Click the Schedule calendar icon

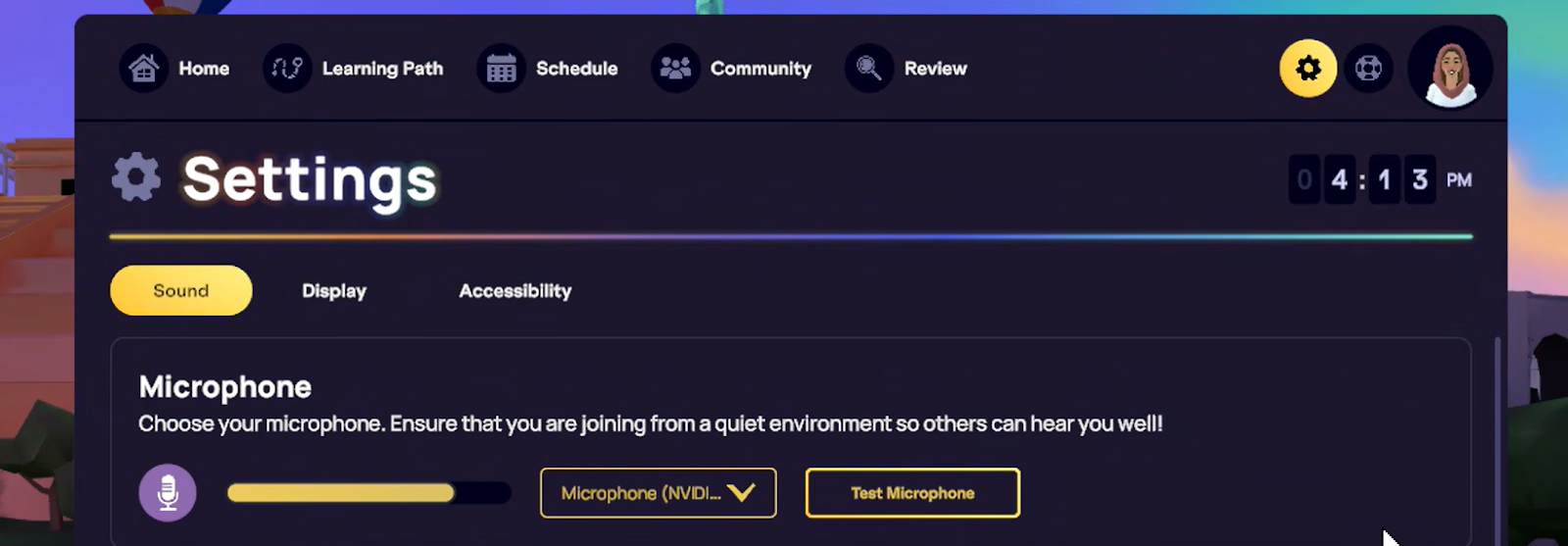pyautogui.click(x=501, y=69)
